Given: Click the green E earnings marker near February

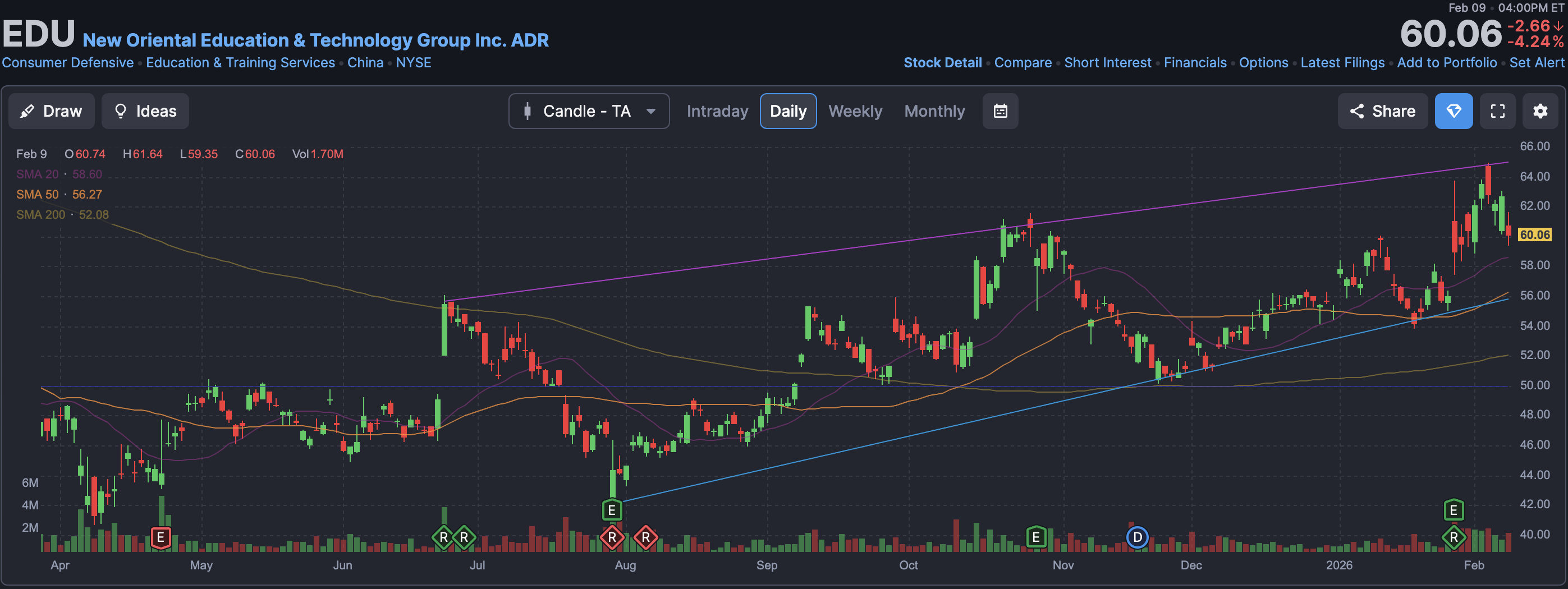Looking at the screenshot, I should 1454,510.
